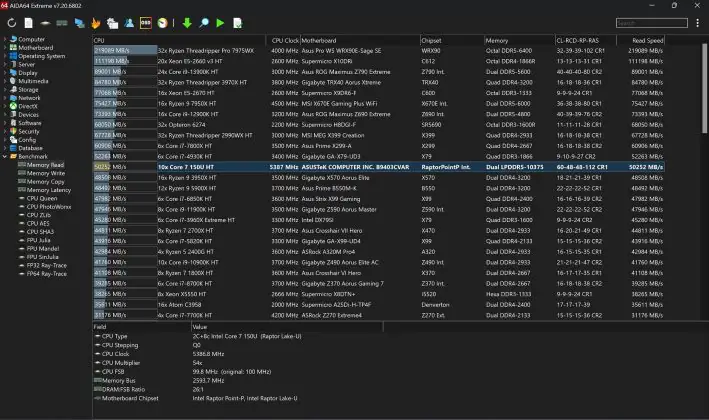Click the disk benchmark toolbar icon
709x420 pixels.
45,23
